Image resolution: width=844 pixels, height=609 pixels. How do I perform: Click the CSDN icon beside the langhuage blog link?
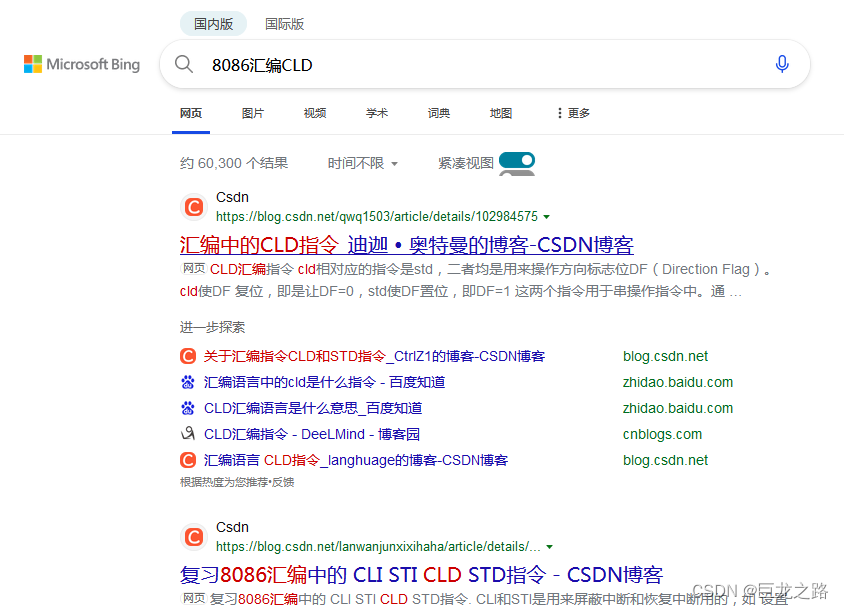188,460
